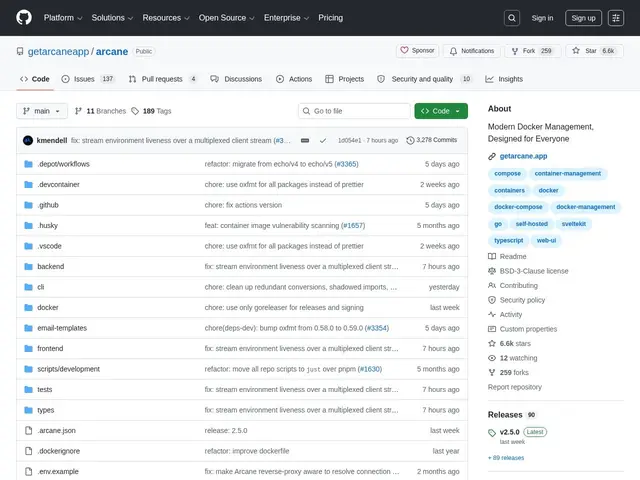The image size is (640, 480).
Task: Open the Insights tab
Action: coord(504,79)
